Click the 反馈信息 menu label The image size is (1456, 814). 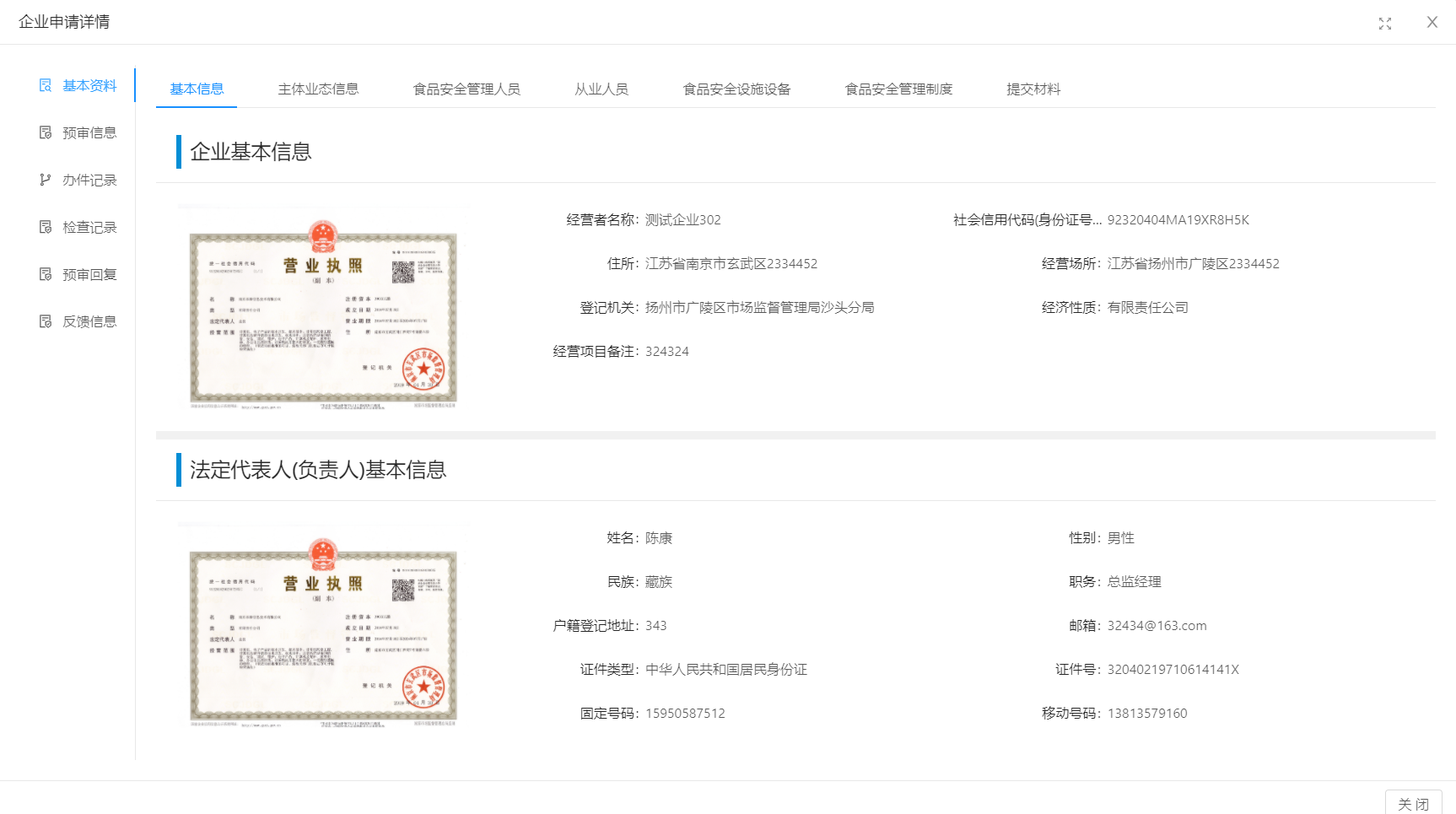point(89,321)
